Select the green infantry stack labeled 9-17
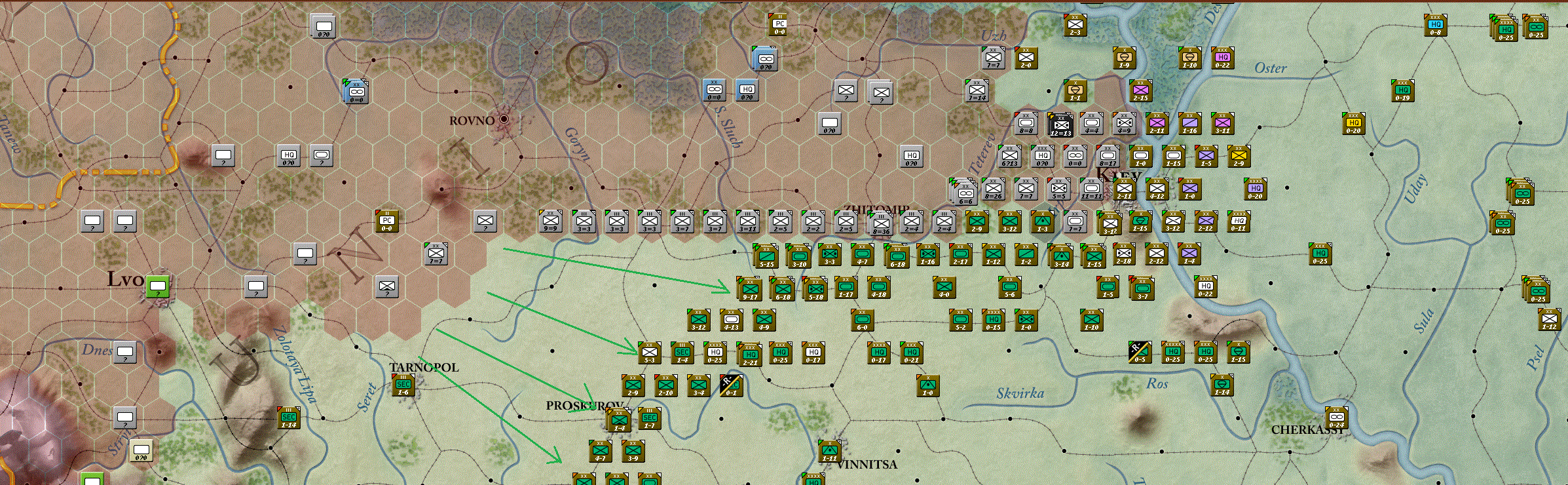 pos(749,288)
